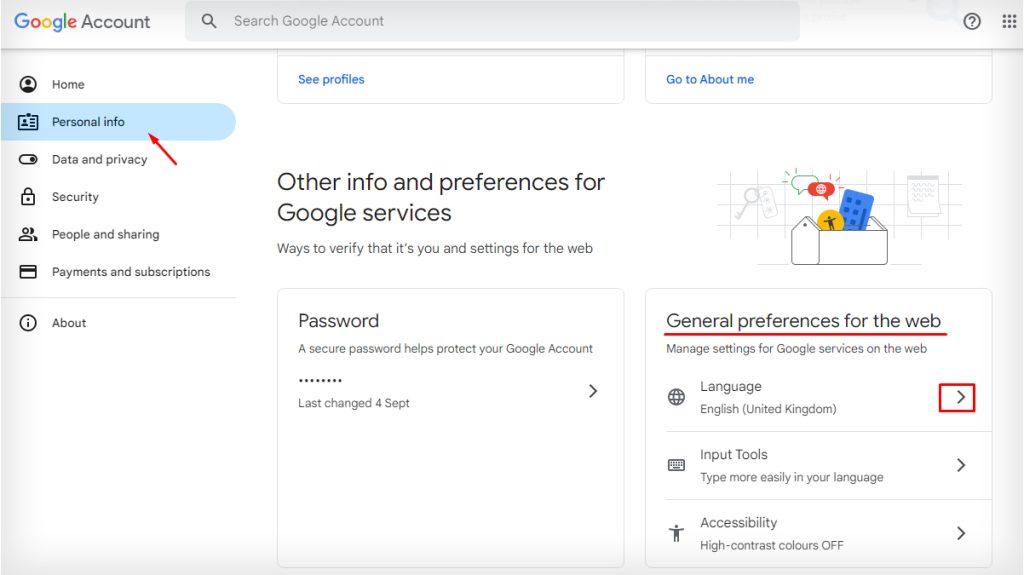The height and width of the screenshot is (575, 1024).
Task: Expand the Language setting chevron
Action: coord(960,397)
